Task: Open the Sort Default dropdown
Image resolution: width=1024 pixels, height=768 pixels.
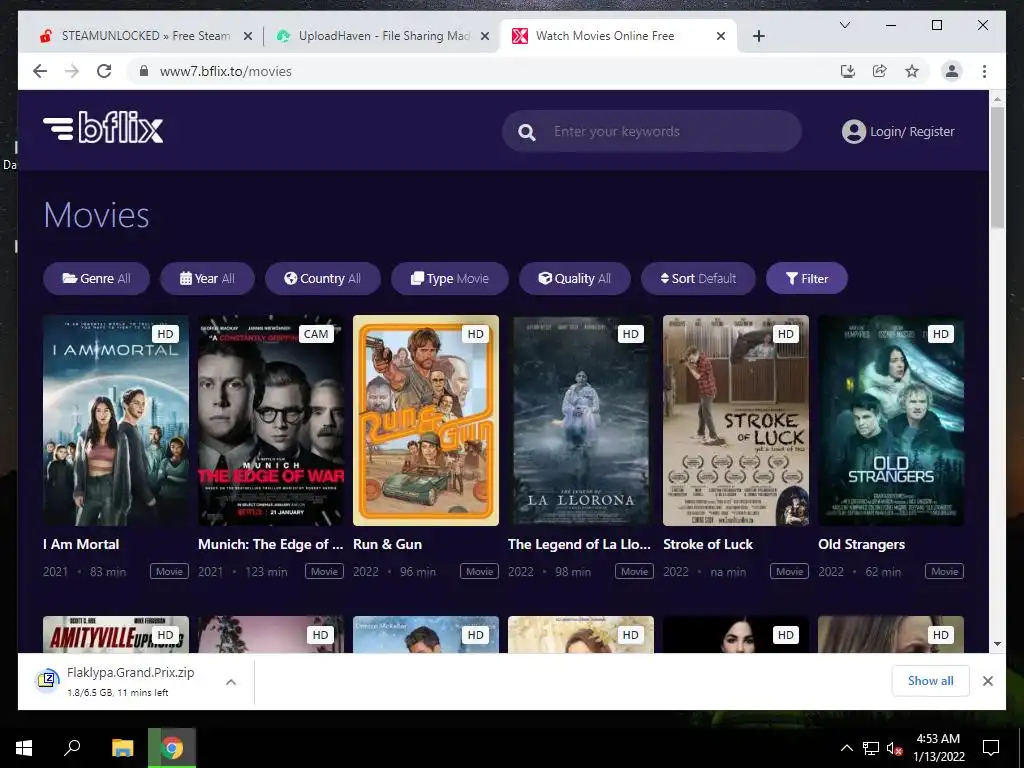Action: (x=698, y=278)
